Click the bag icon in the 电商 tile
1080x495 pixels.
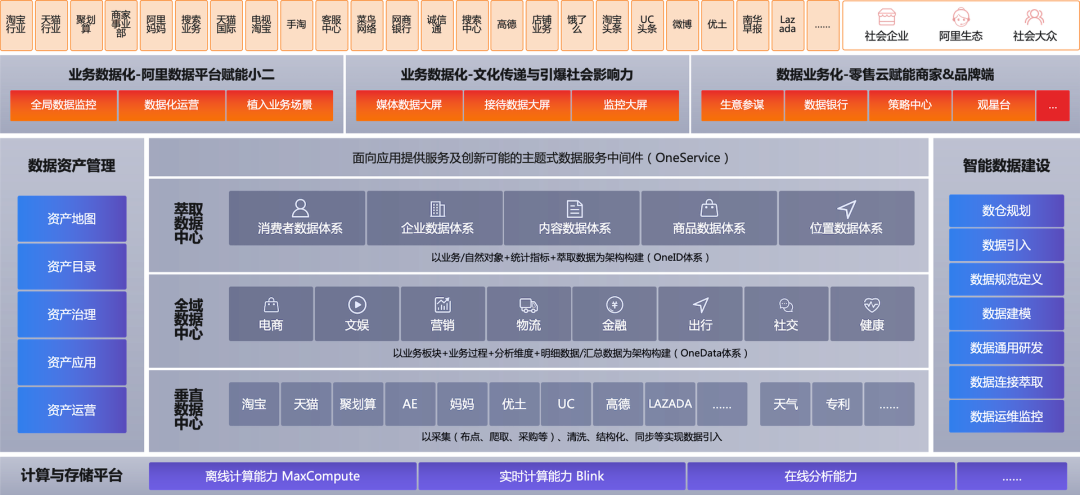tap(271, 304)
